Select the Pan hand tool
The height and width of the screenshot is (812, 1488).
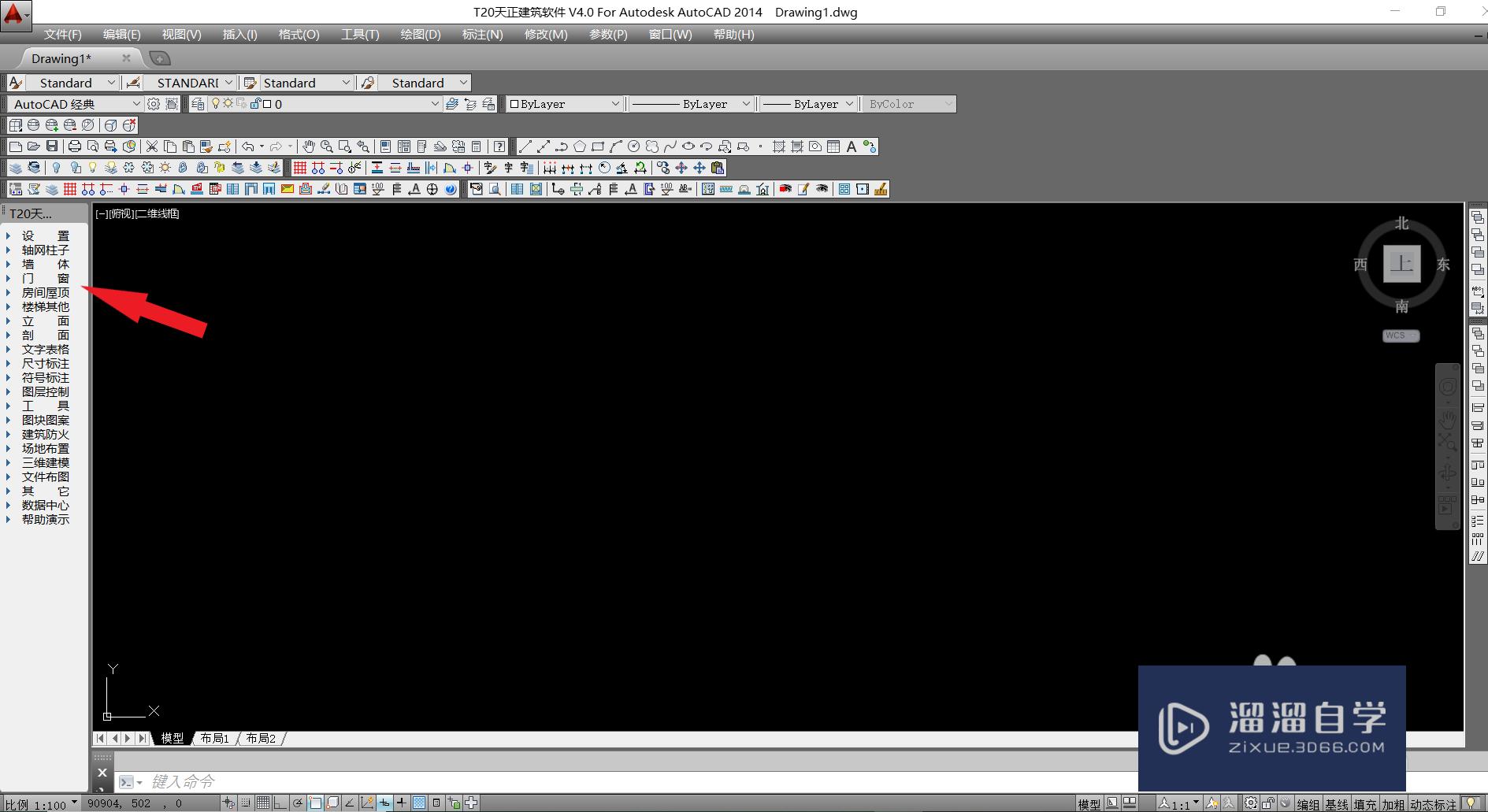309,146
